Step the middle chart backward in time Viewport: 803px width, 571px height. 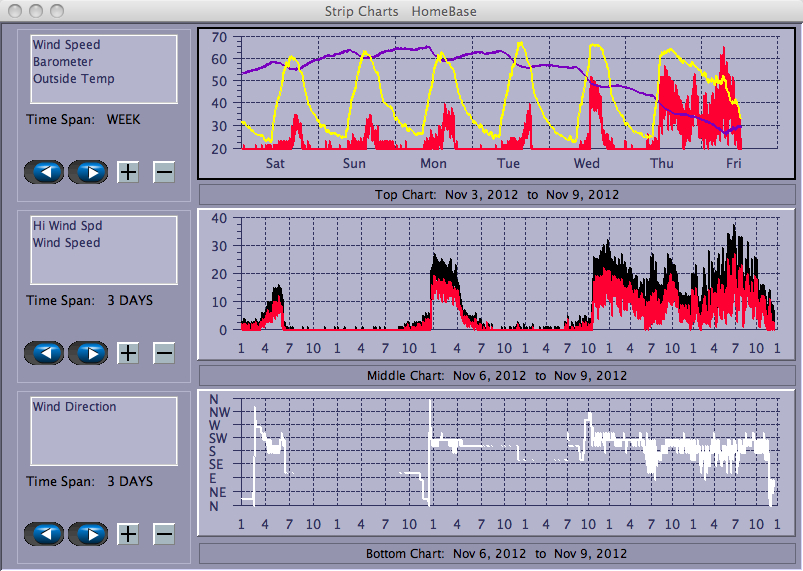pyautogui.click(x=44, y=353)
